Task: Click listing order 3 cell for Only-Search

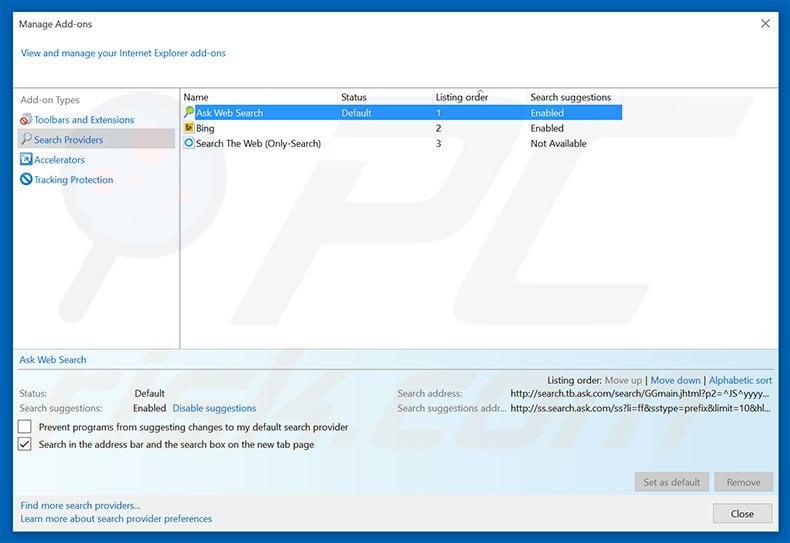Action: tap(438, 143)
